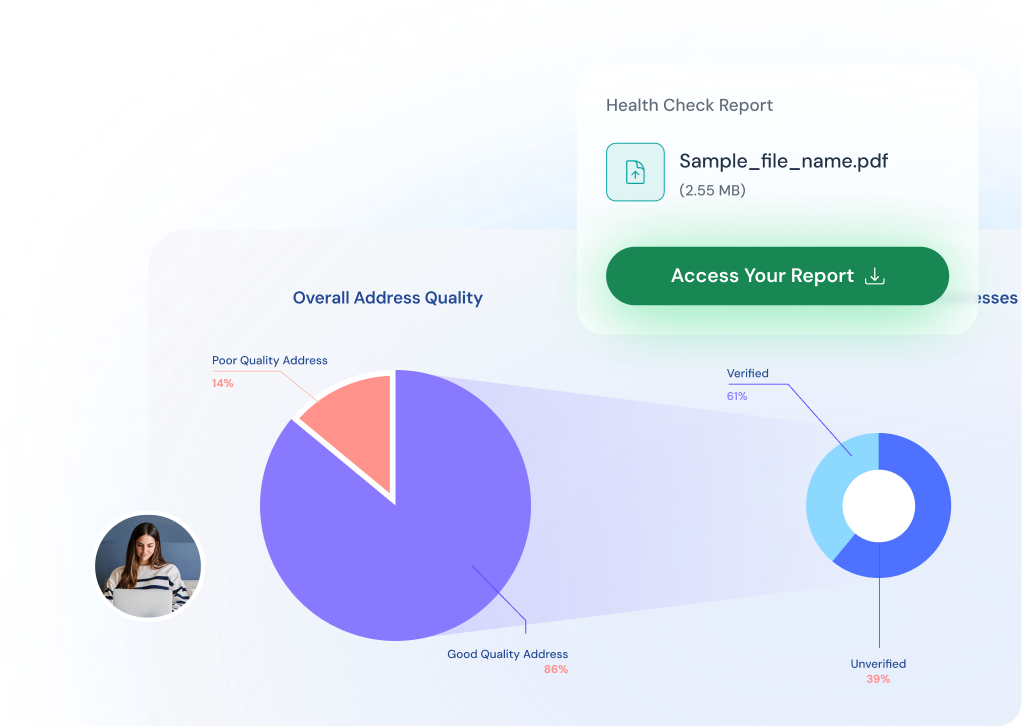Click the 2.55 MB file size text

point(712,190)
